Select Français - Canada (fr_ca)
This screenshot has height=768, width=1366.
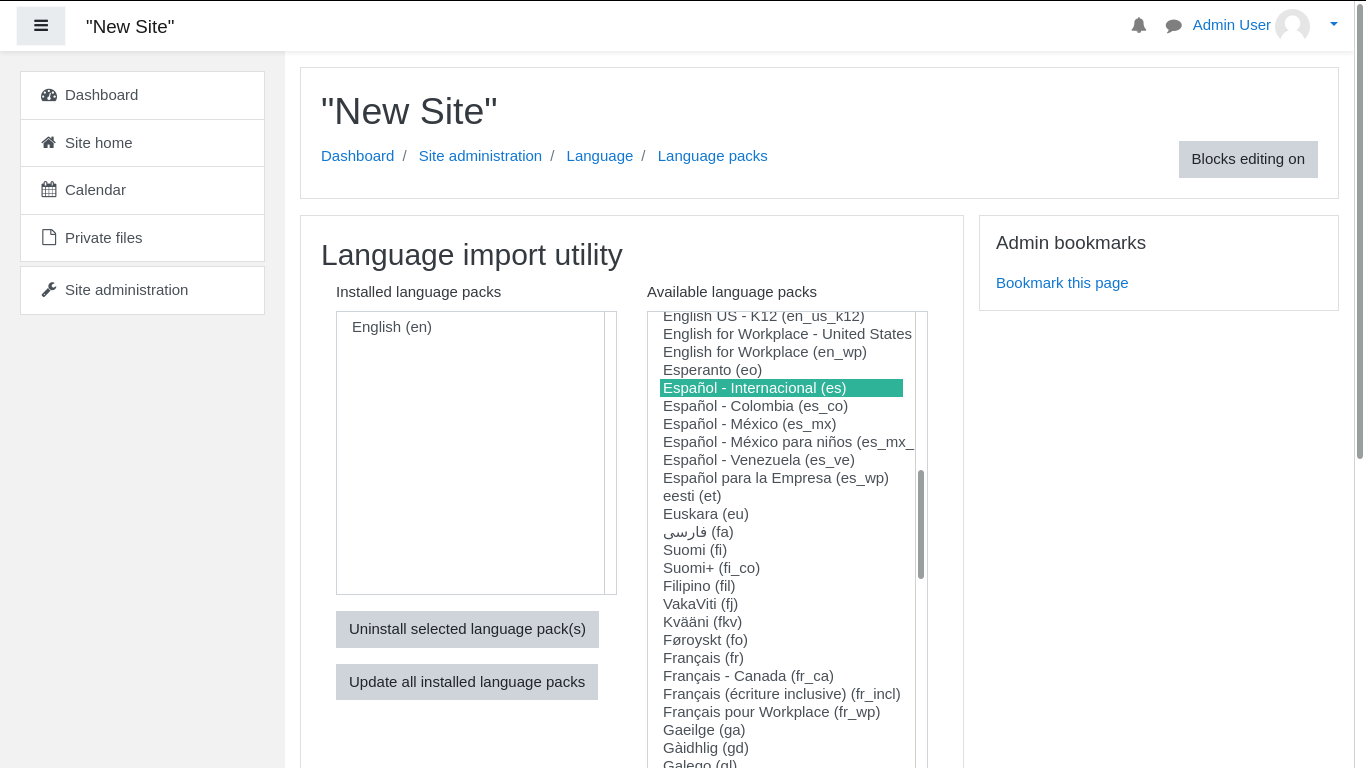781,676
